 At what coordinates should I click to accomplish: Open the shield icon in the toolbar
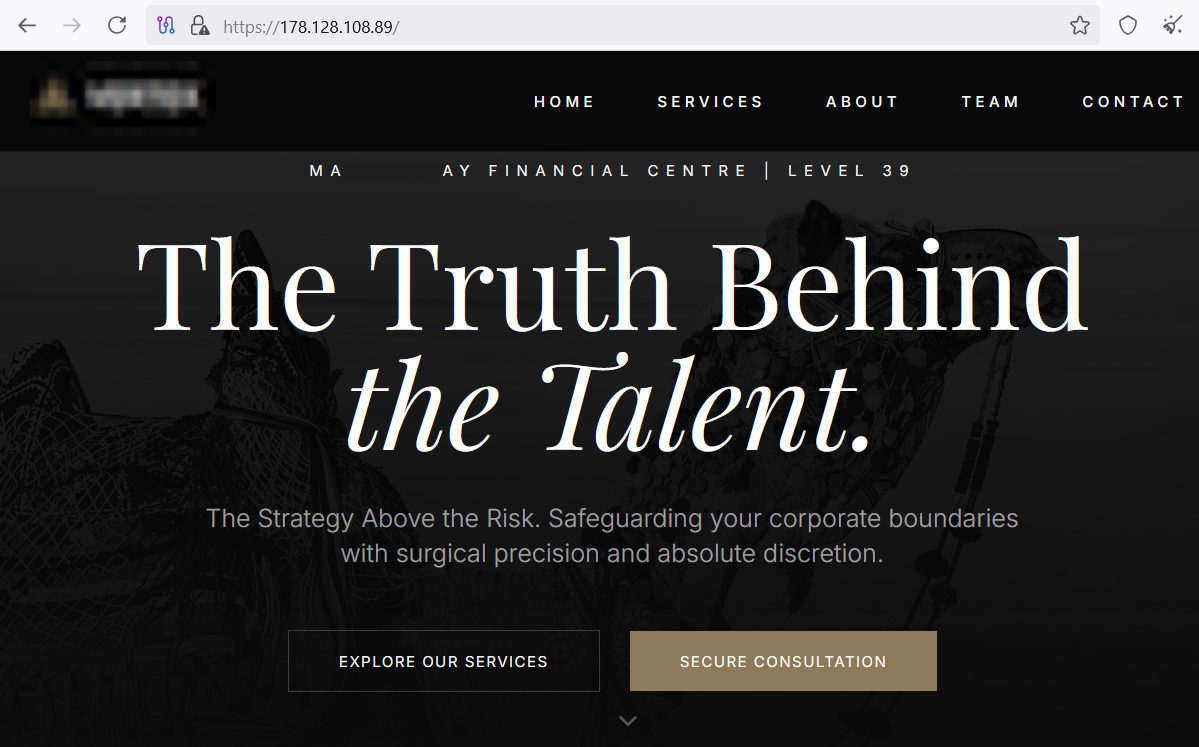pyautogui.click(x=1128, y=26)
